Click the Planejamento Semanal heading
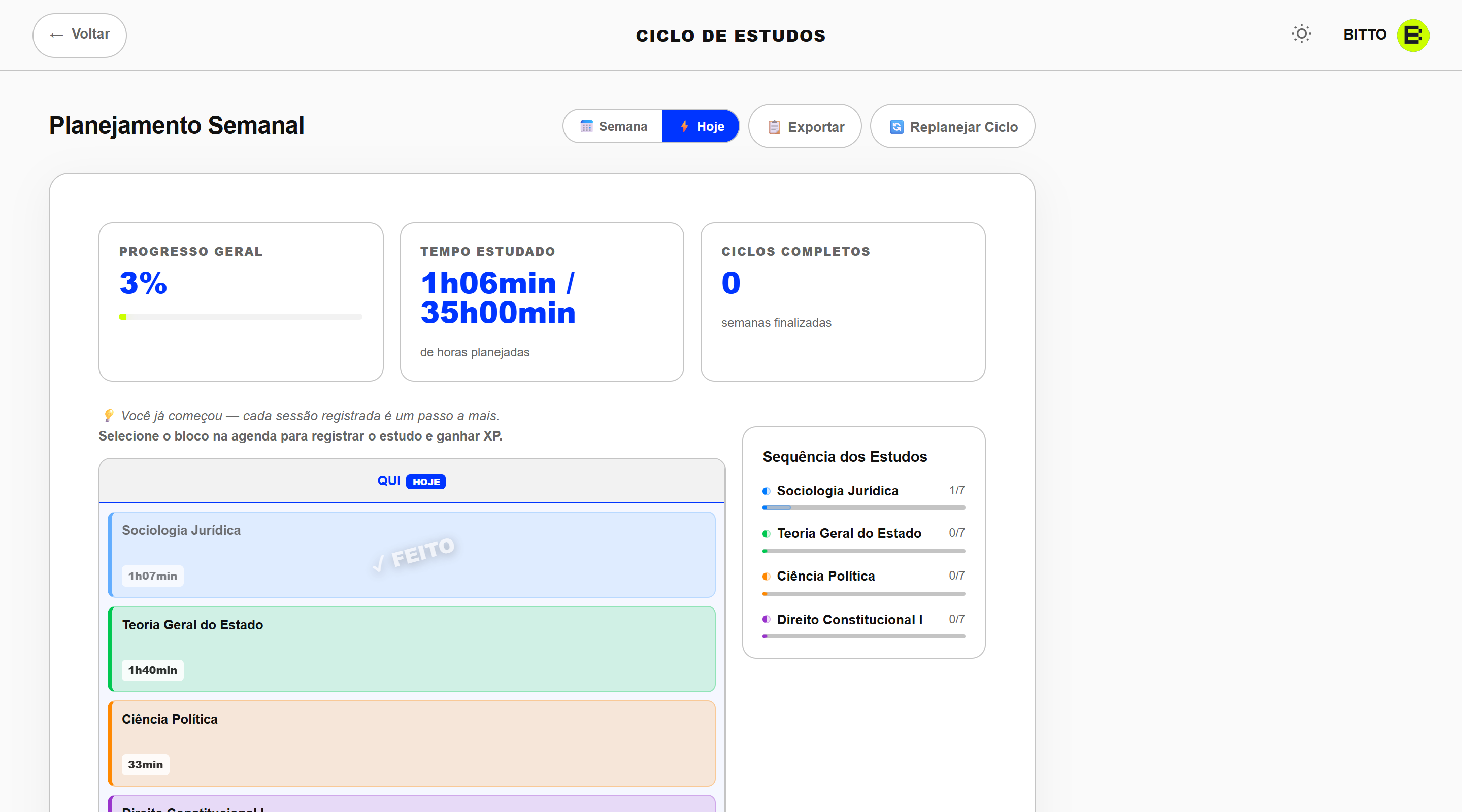This screenshot has width=1462, height=812. [177, 125]
